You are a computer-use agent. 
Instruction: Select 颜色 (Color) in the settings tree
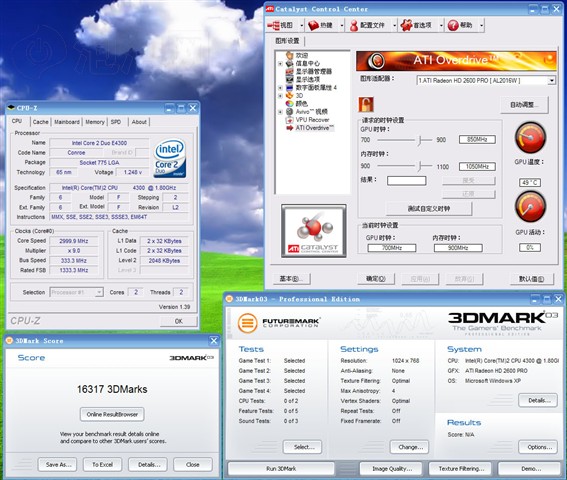tap(302, 103)
